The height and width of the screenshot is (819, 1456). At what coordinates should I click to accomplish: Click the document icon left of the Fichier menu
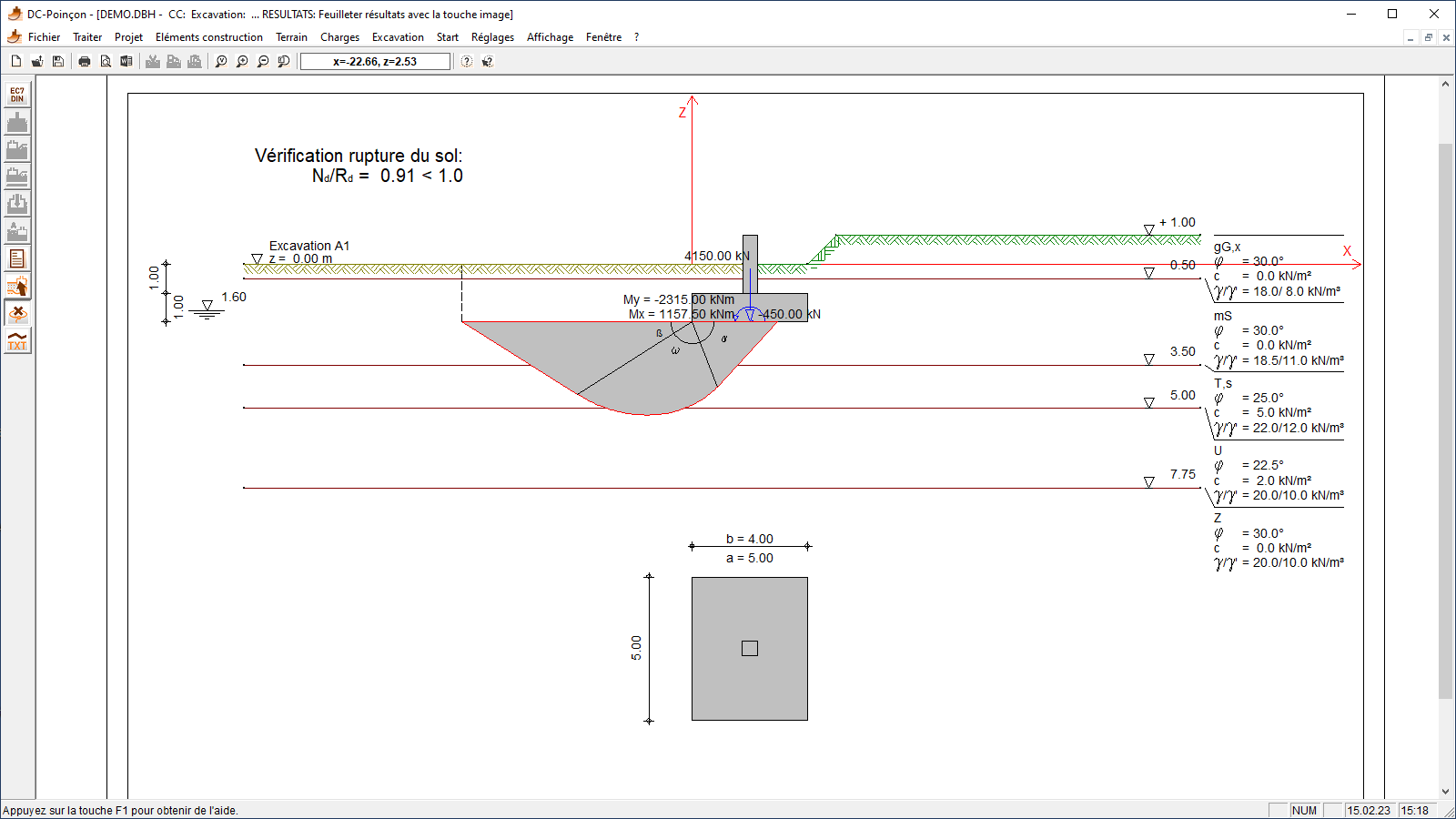(x=14, y=37)
